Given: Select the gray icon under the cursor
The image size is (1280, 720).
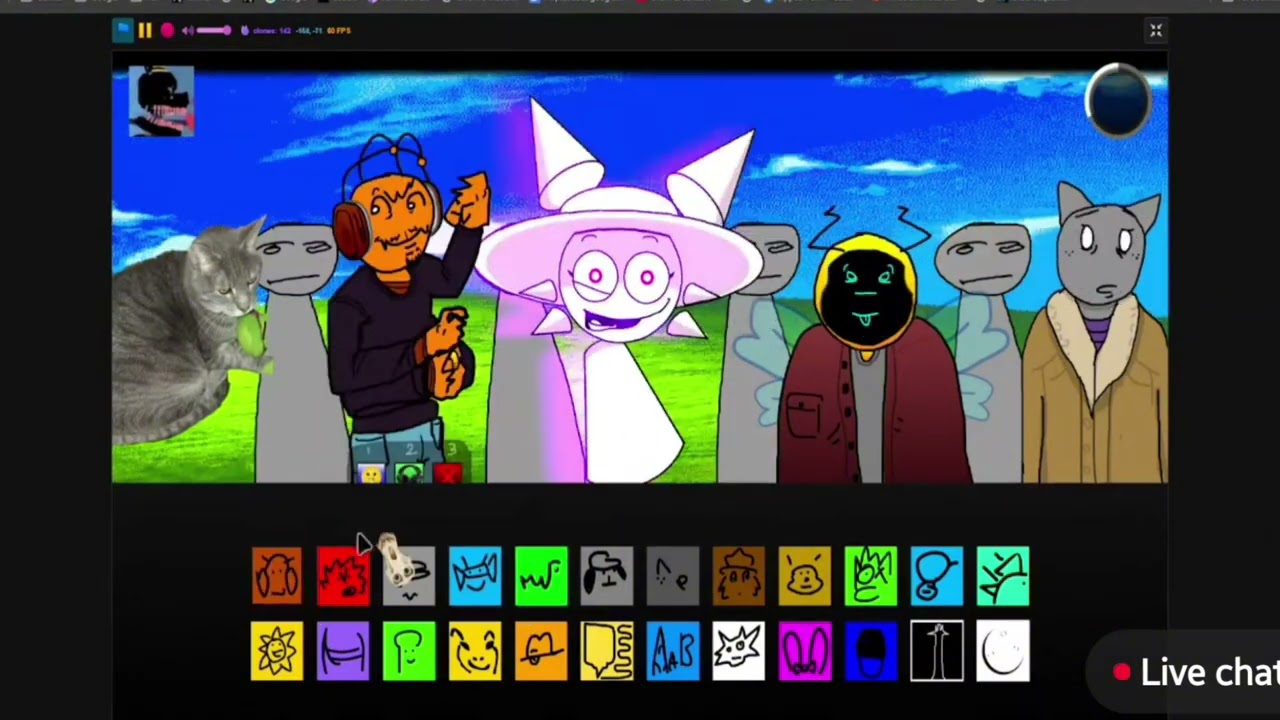Looking at the screenshot, I should pyautogui.click(x=409, y=576).
